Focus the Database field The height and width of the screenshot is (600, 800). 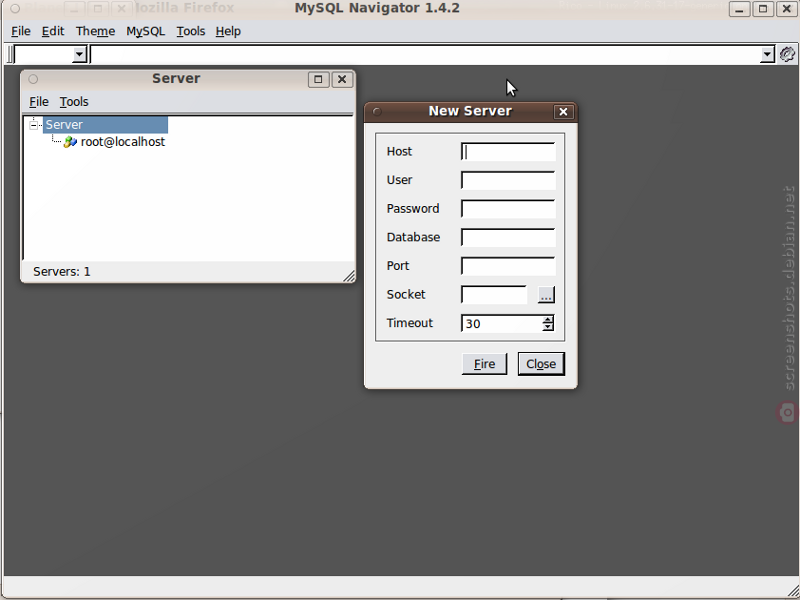(x=508, y=237)
